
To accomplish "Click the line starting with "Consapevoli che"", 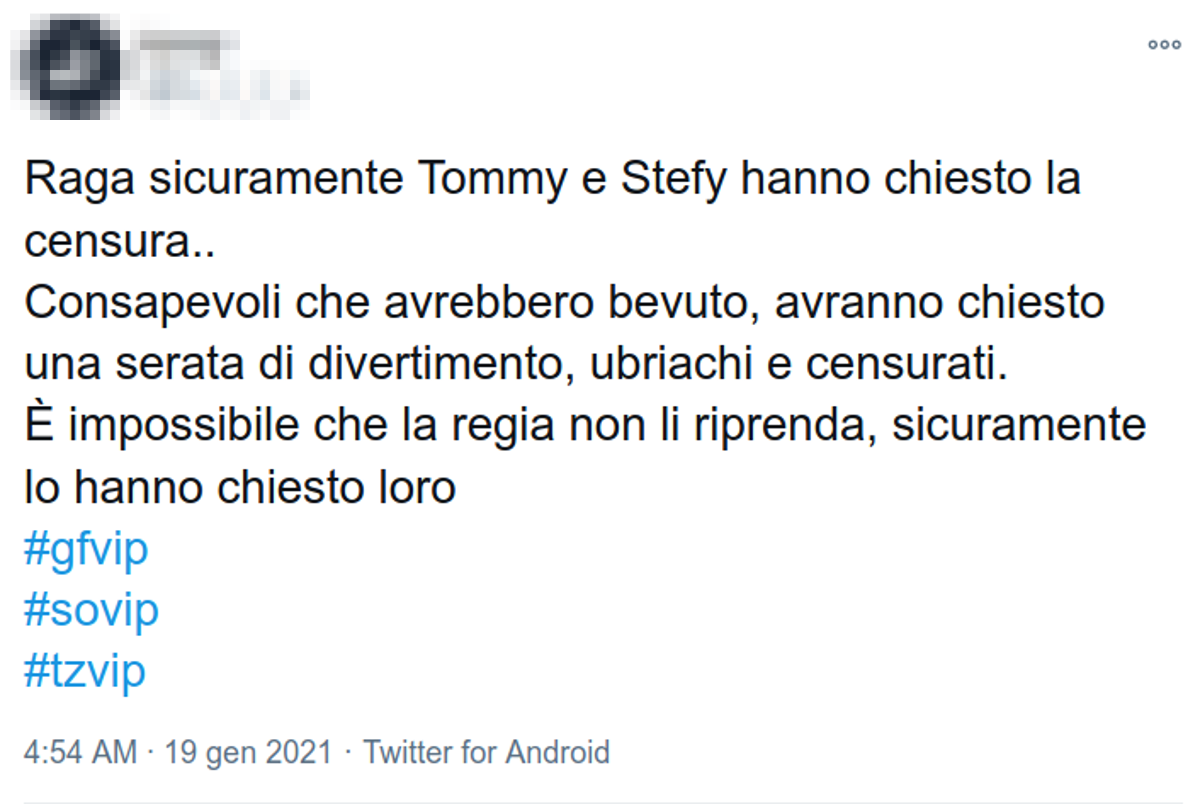I will [564, 304].
